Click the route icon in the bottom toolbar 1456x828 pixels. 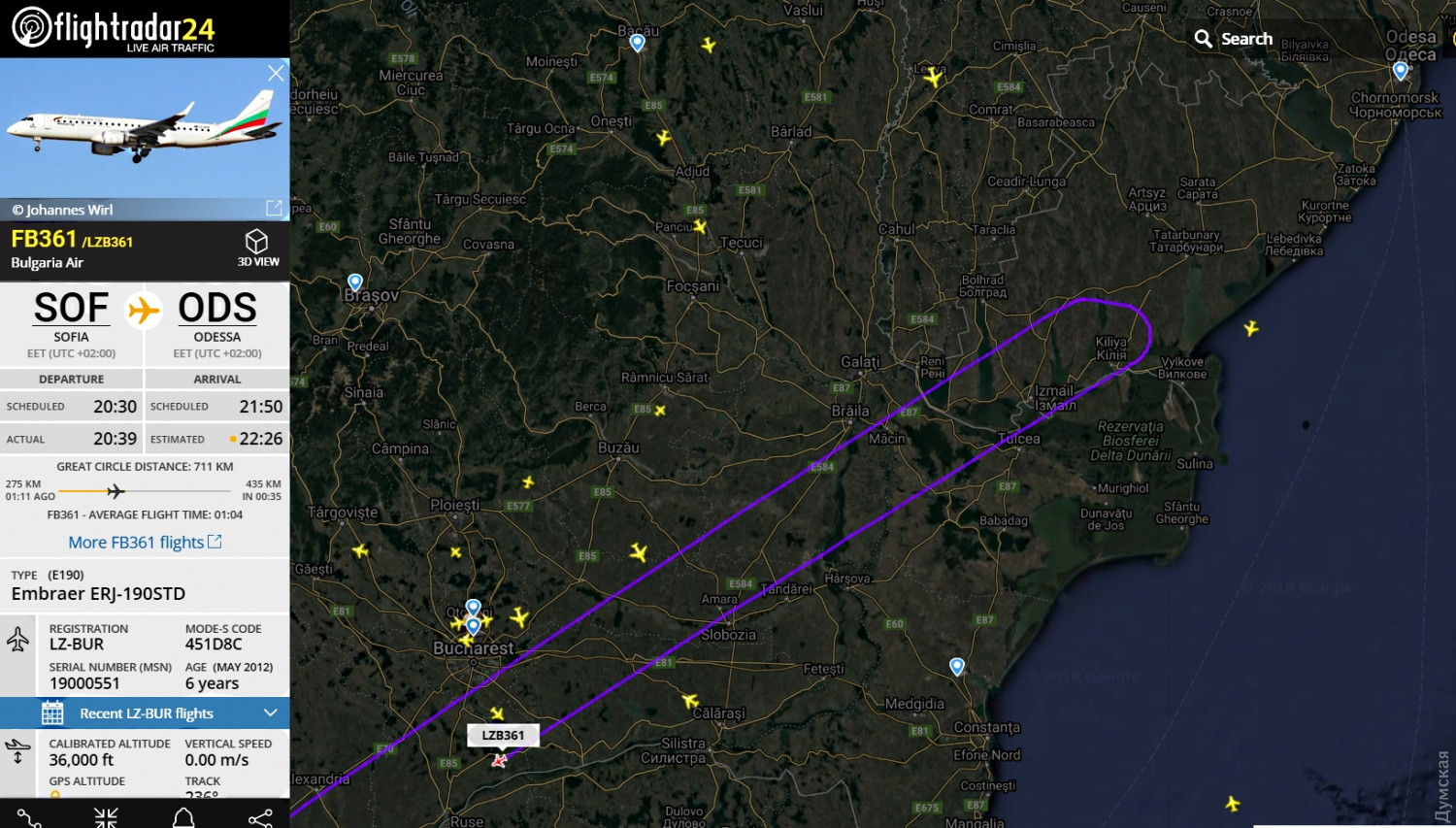coord(29,818)
